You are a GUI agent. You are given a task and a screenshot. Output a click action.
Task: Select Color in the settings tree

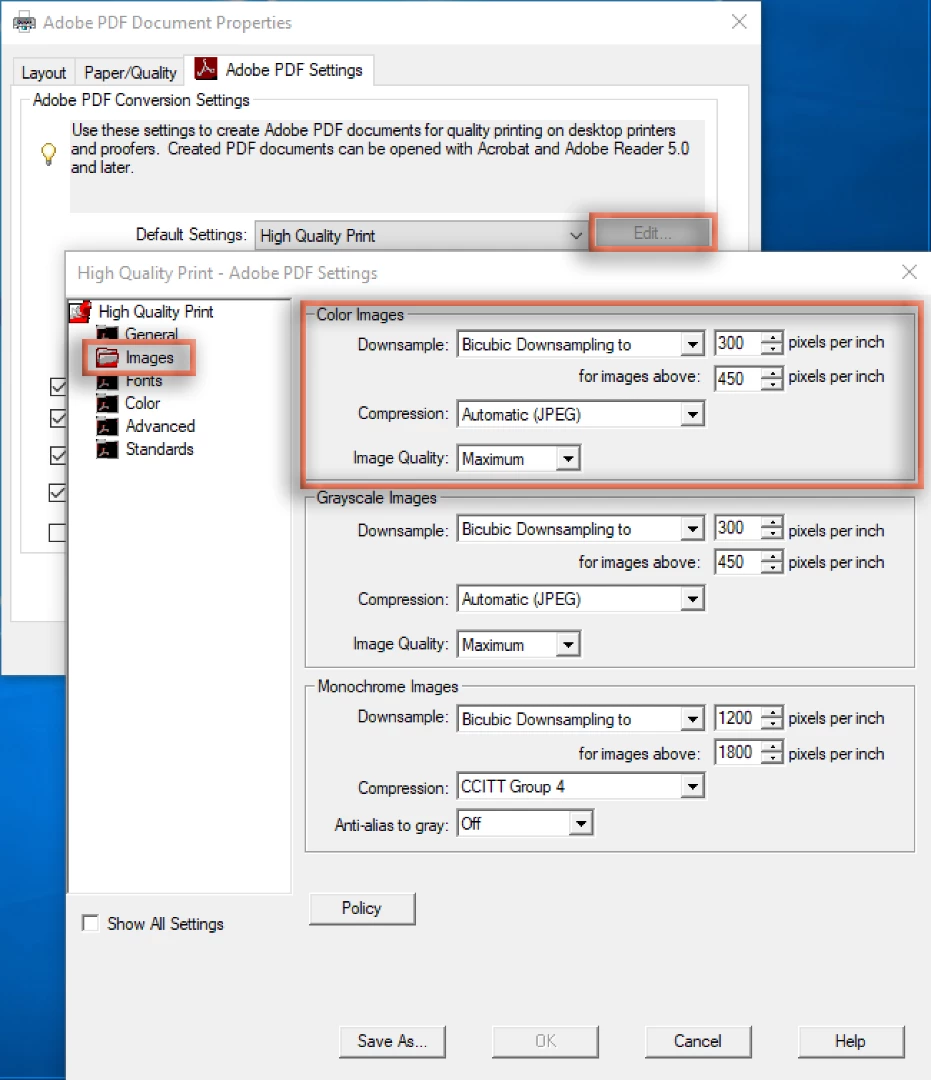143,404
